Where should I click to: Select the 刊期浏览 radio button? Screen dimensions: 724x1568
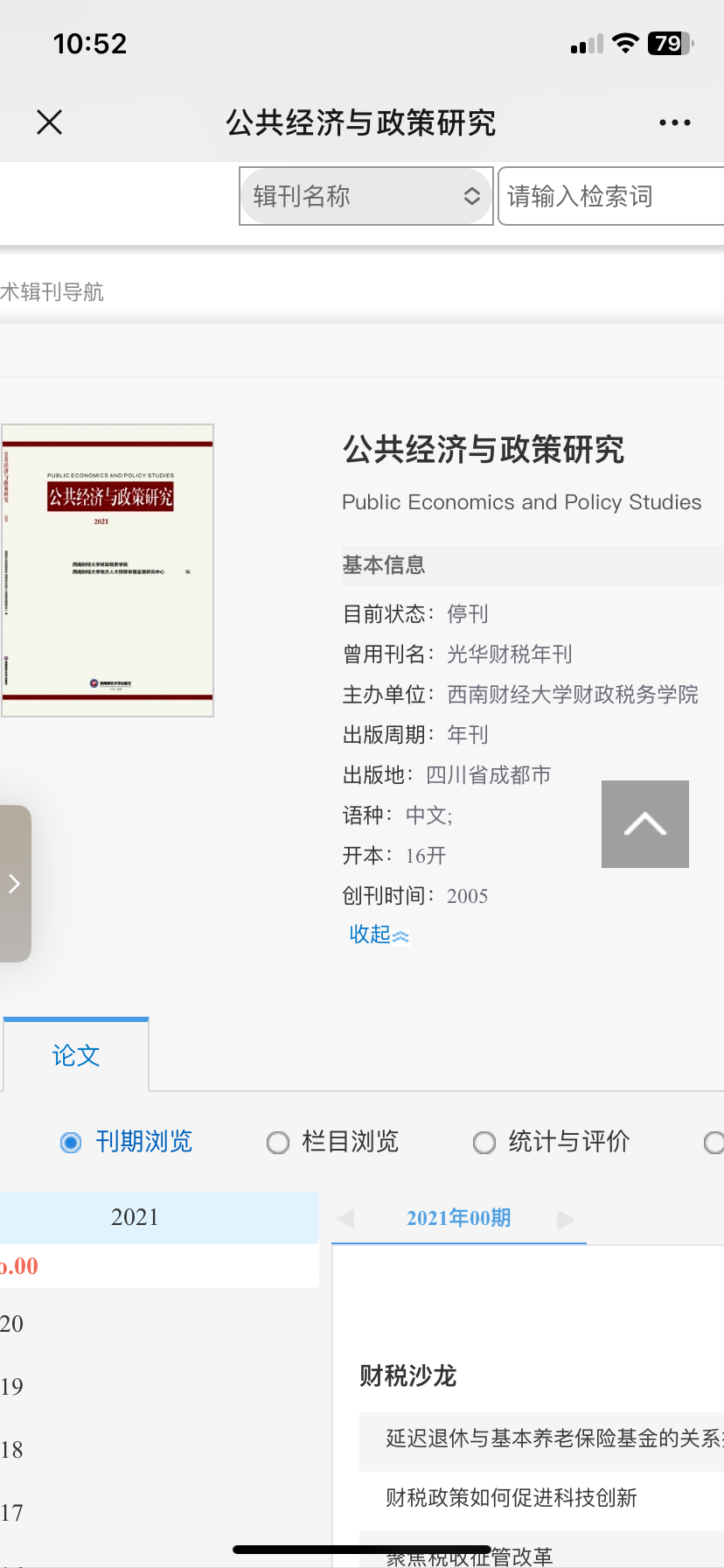(71, 1143)
